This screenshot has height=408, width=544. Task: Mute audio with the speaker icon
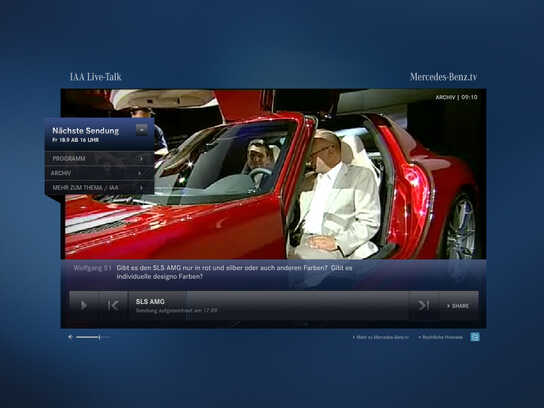[x=70, y=337]
